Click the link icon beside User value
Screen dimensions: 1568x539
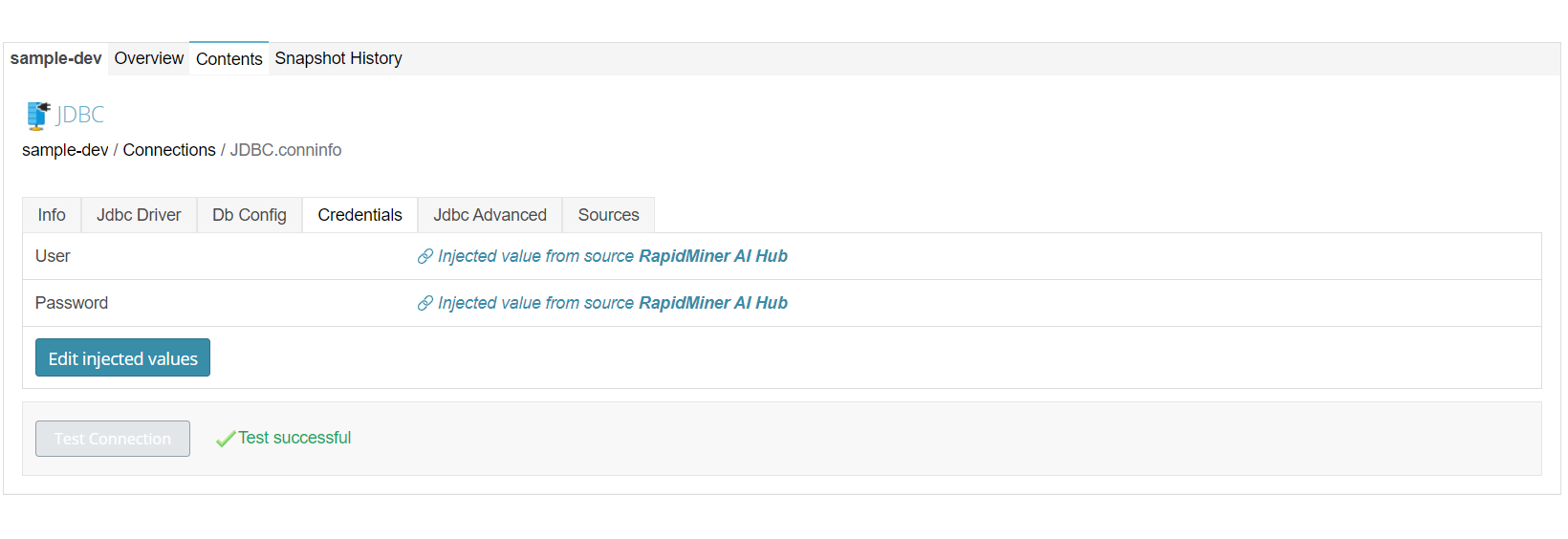425,256
